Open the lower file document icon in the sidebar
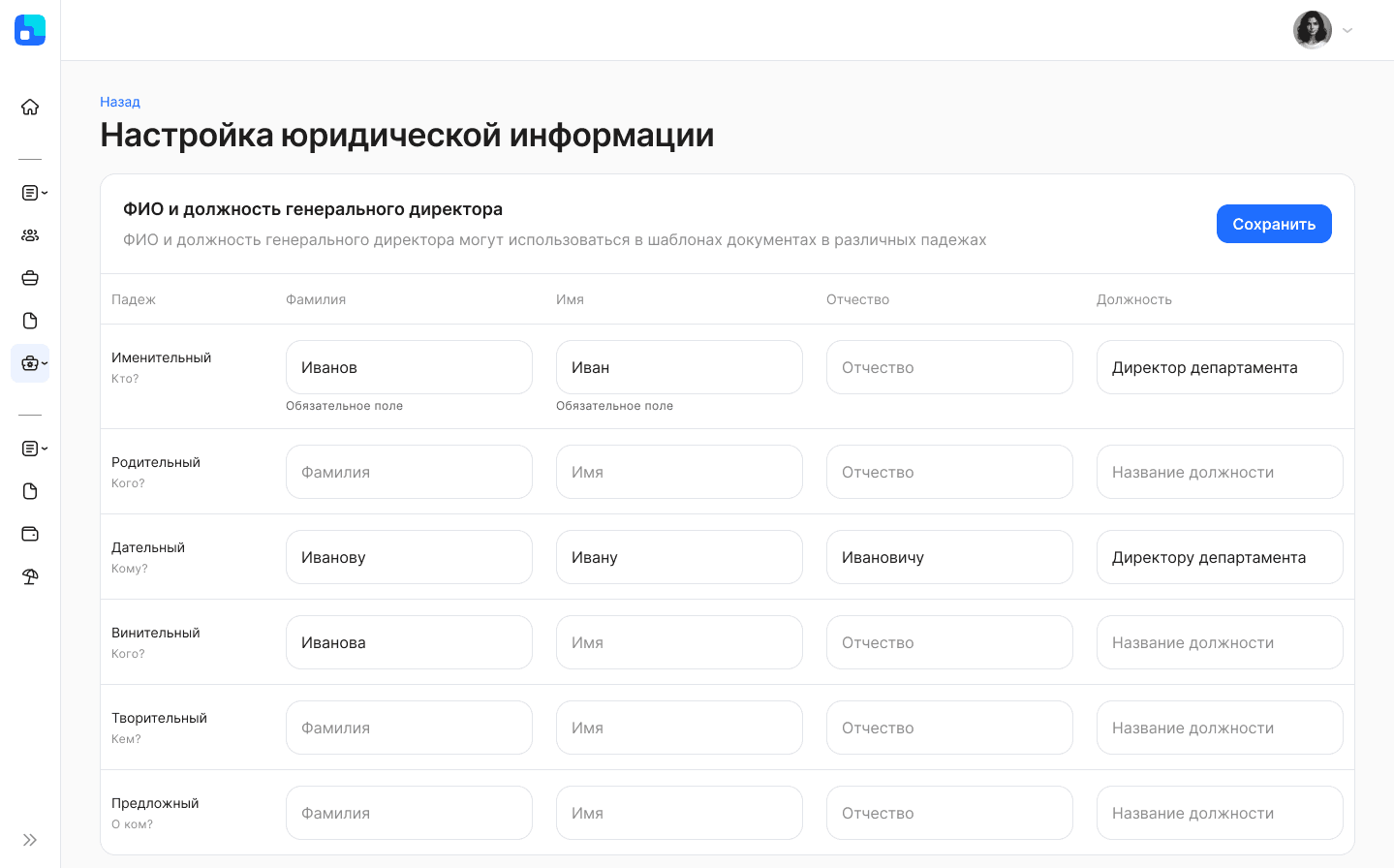The width and height of the screenshot is (1394, 868). [30, 491]
